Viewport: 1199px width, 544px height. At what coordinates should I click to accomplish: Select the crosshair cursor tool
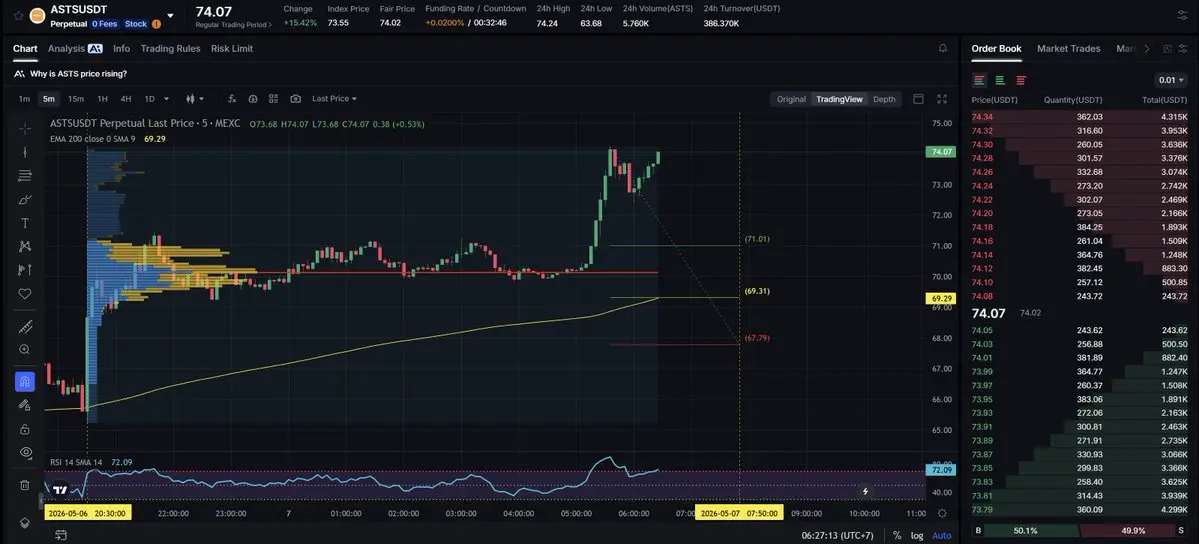pyautogui.click(x=24, y=128)
